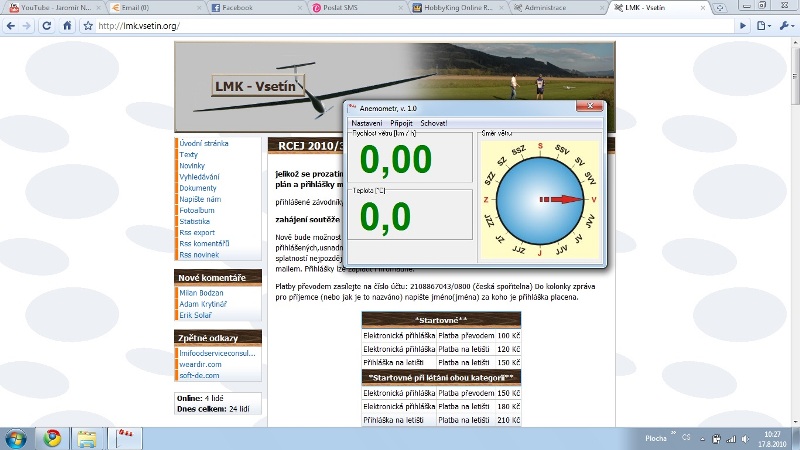Bookmark page with the star icon
The width and height of the screenshot is (800, 450).
click(88, 26)
